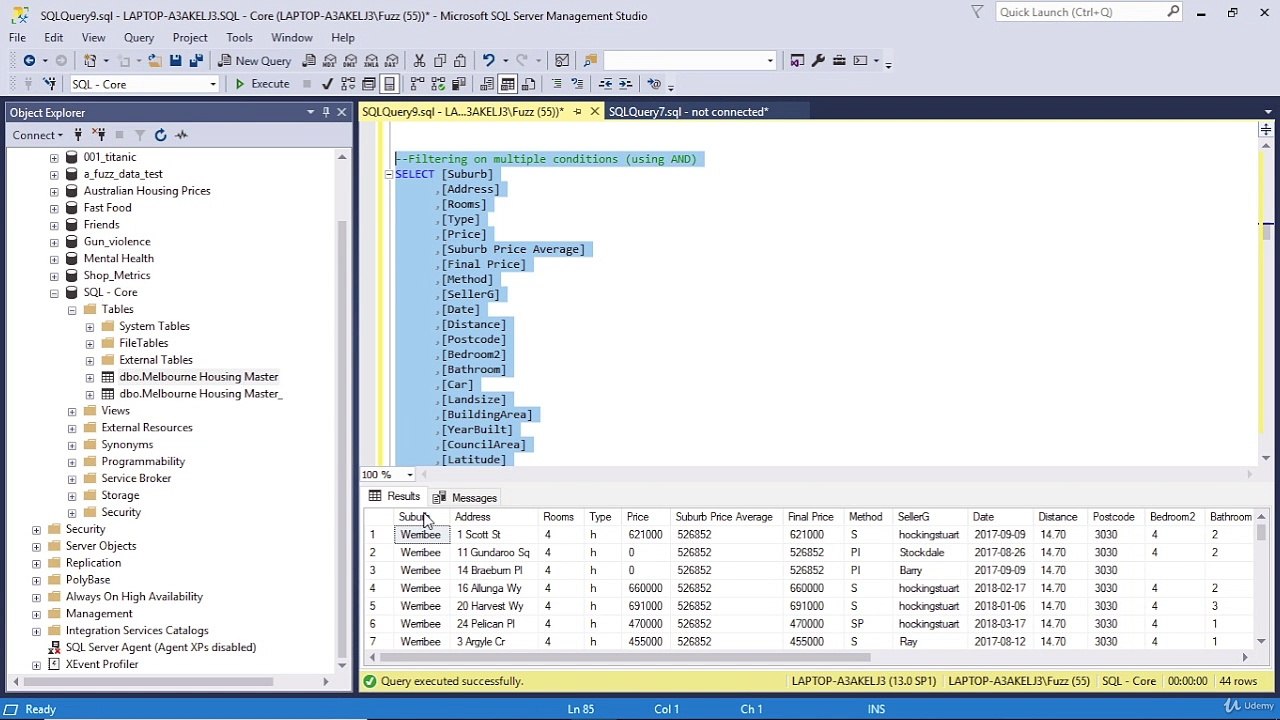This screenshot has width=1280, height=720.
Task: Select the Mental Health database
Action: (118, 259)
